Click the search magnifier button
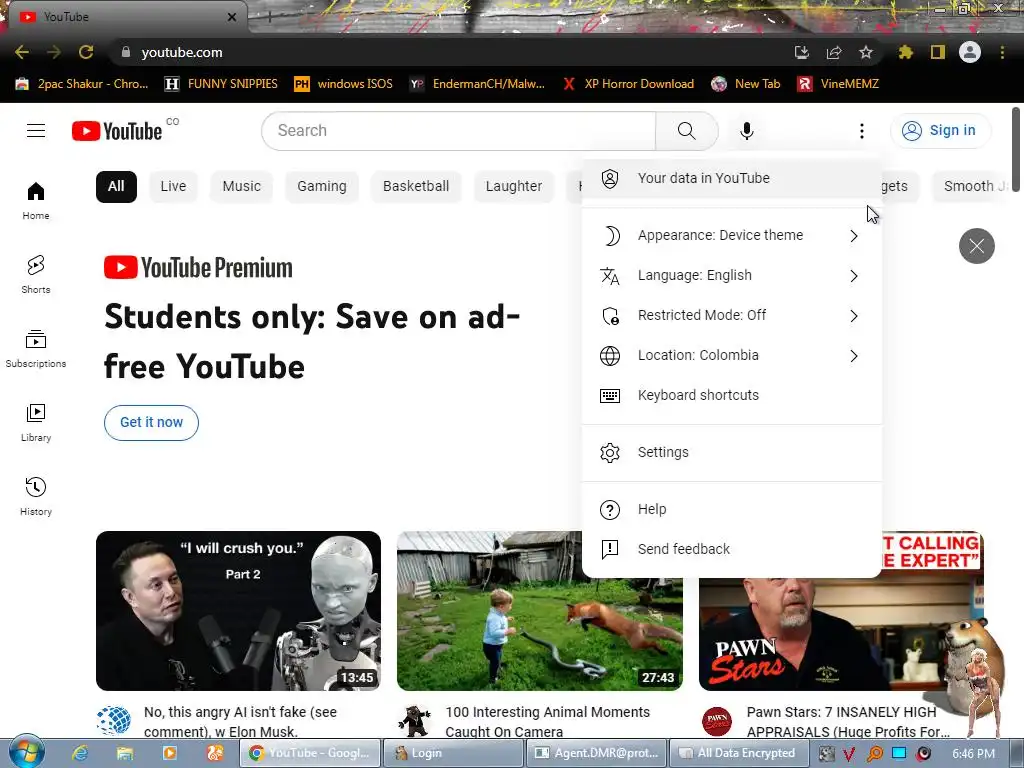1024x768 pixels. 686,131
